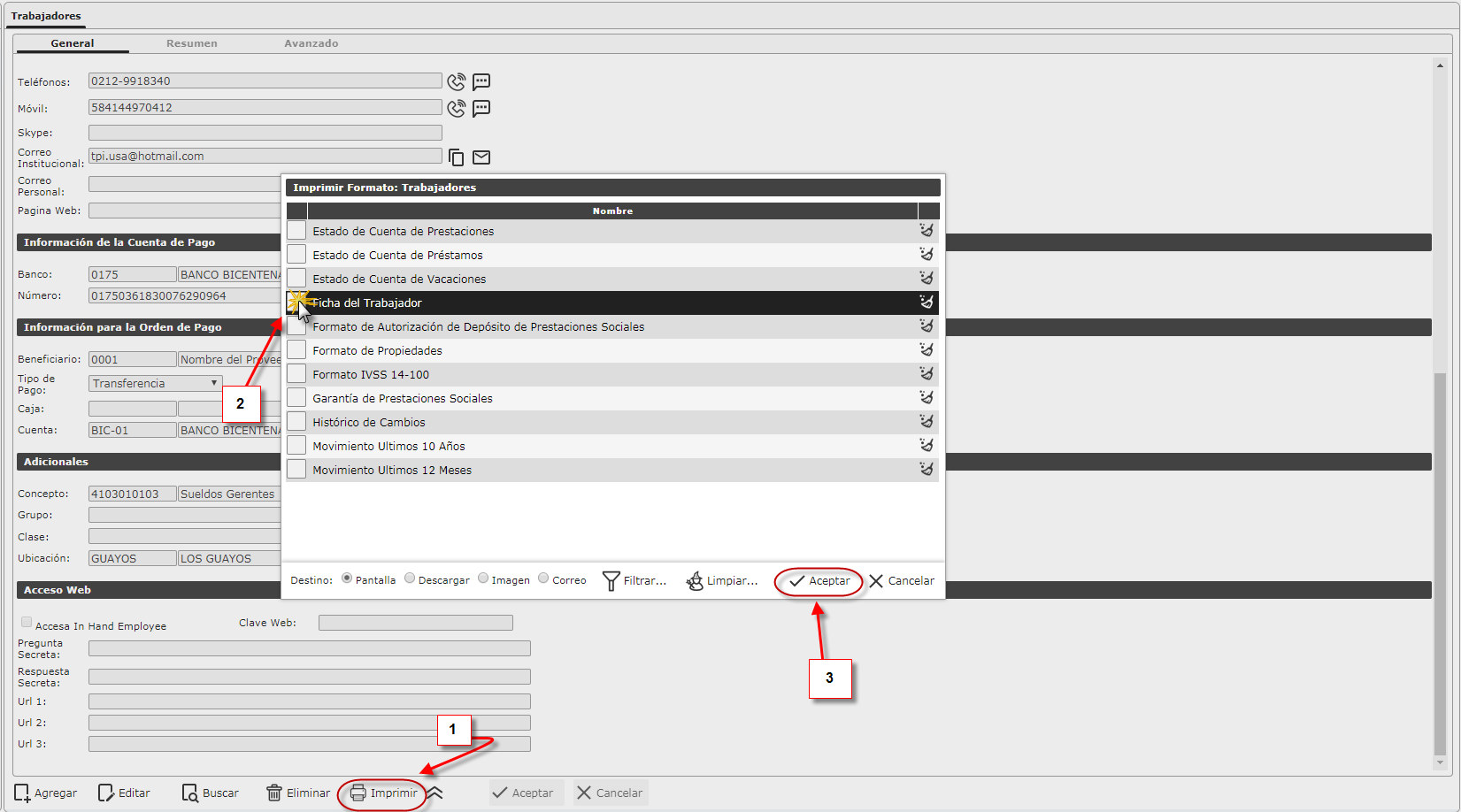Click the bottom toolbar Cancelar button

tap(611, 793)
